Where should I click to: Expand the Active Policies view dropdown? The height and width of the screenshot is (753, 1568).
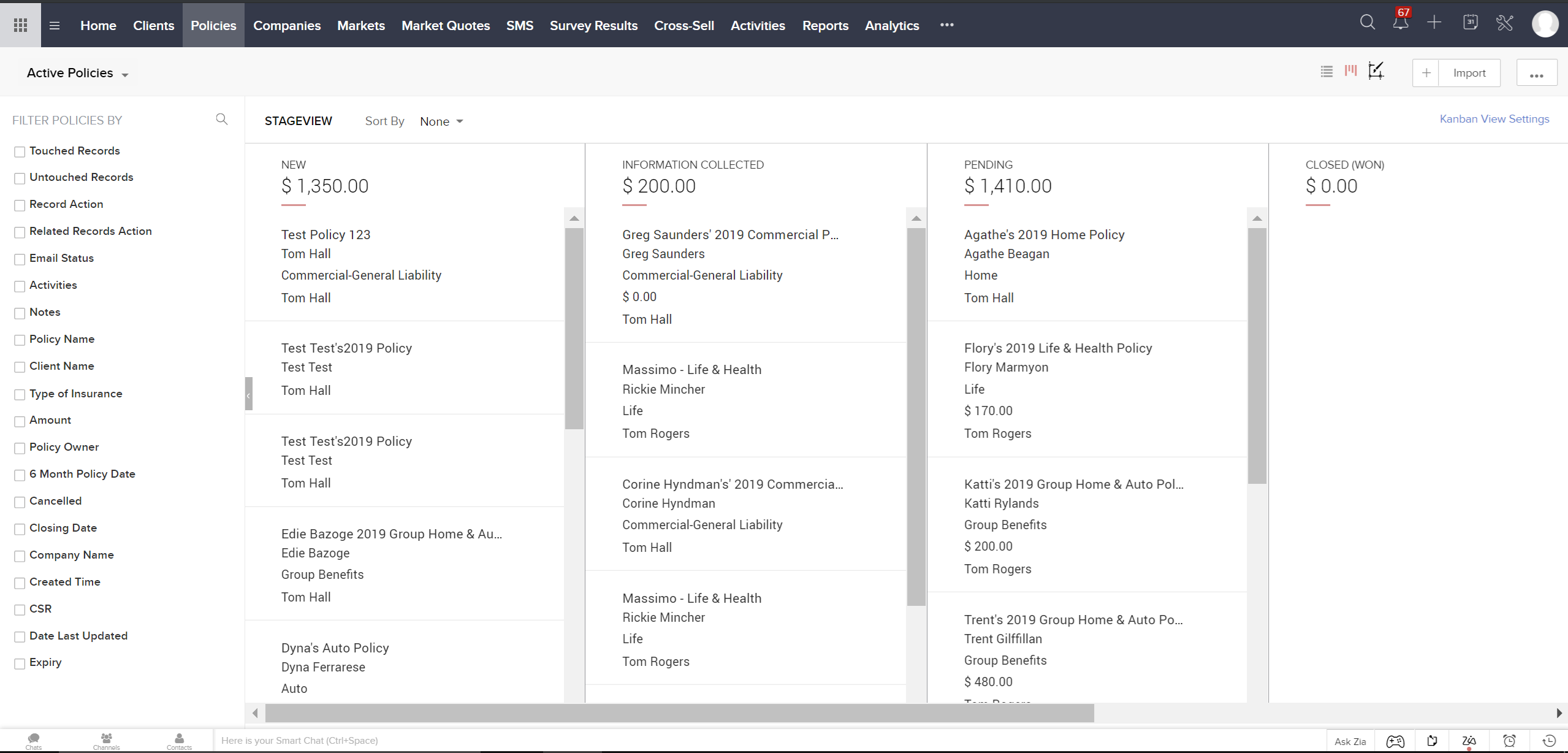[78, 73]
